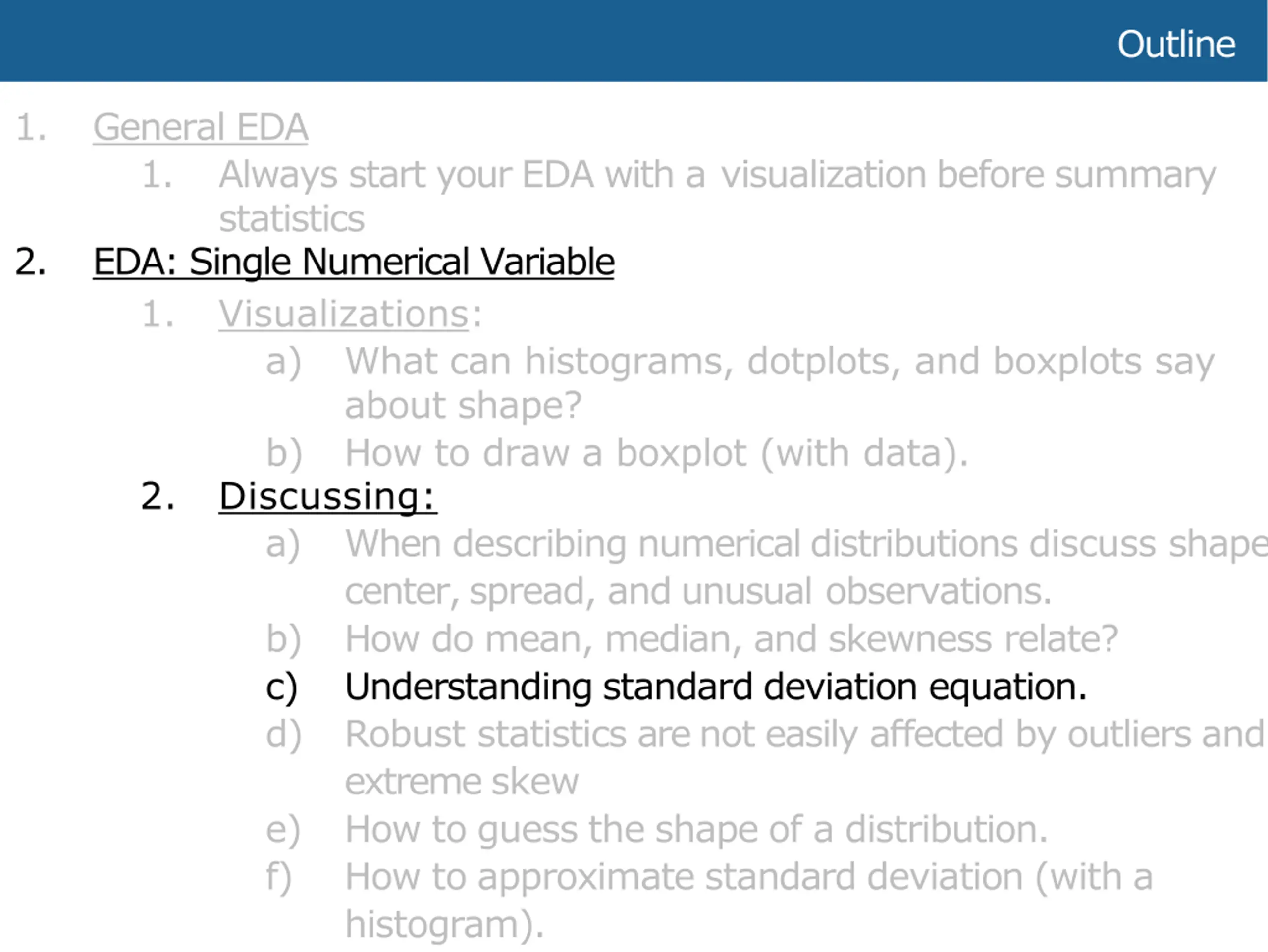Click 'How to guess the shape' item

pos(696,829)
